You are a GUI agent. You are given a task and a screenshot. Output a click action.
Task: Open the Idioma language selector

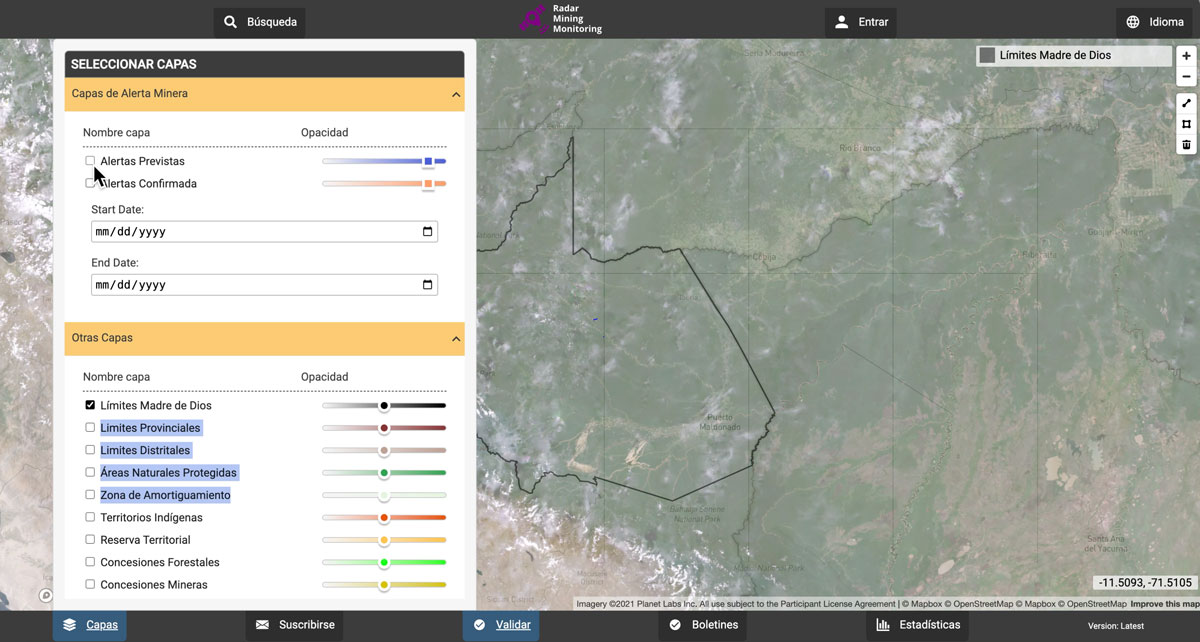click(1155, 21)
